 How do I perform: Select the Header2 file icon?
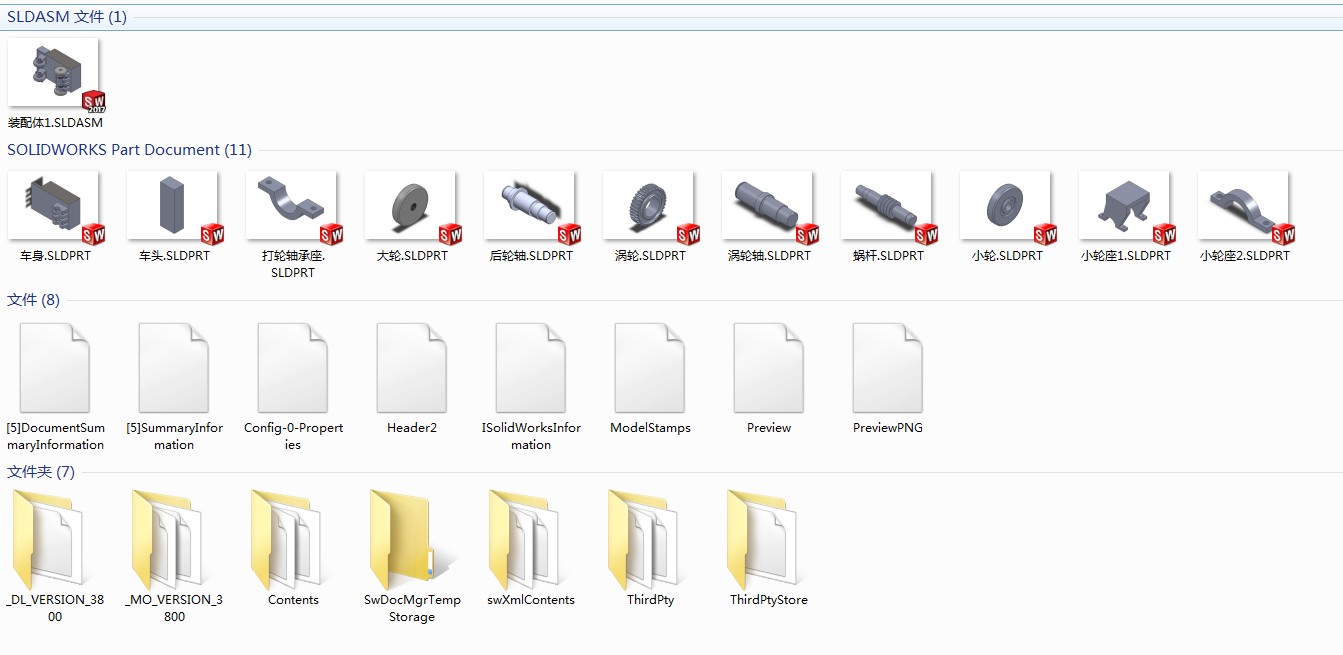pos(412,367)
